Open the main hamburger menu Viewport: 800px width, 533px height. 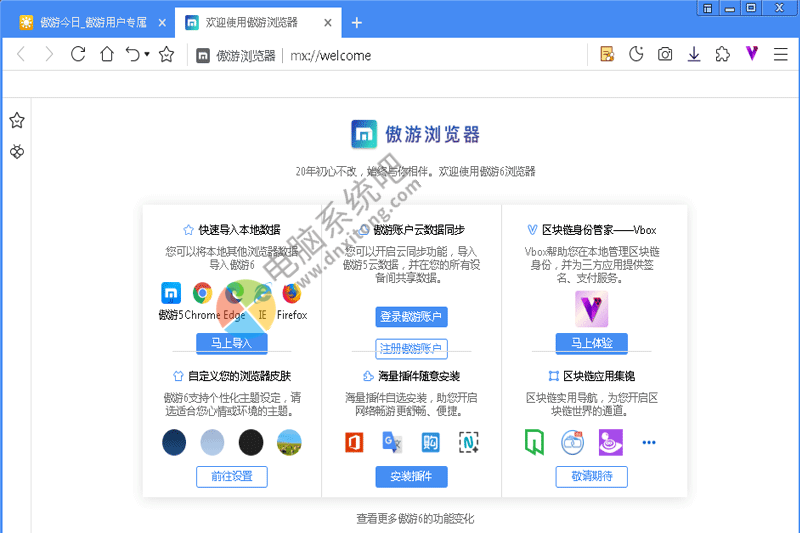coord(781,54)
